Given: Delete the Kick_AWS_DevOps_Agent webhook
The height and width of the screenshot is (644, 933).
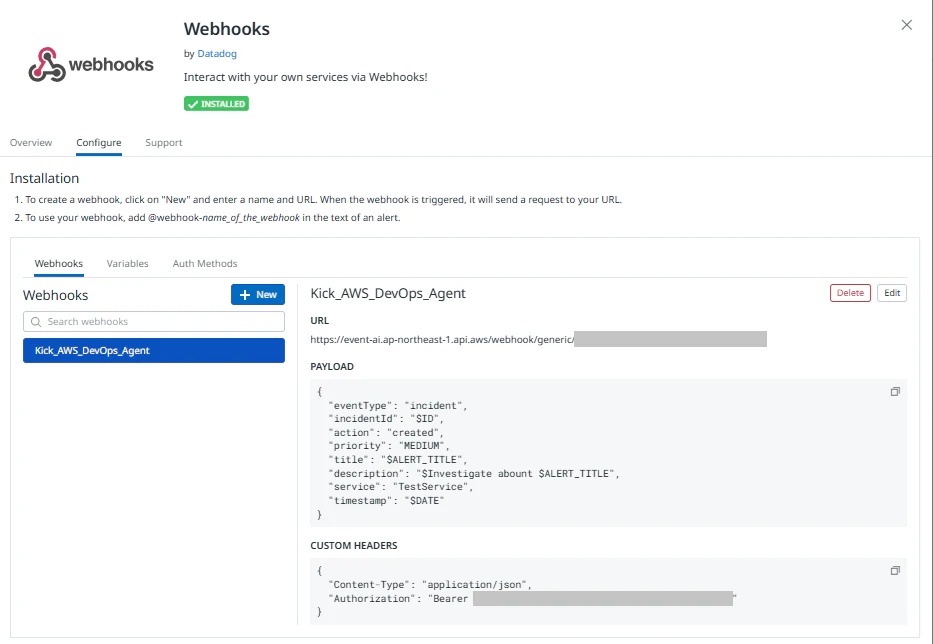Looking at the screenshot, I should [x=850, y=293].
